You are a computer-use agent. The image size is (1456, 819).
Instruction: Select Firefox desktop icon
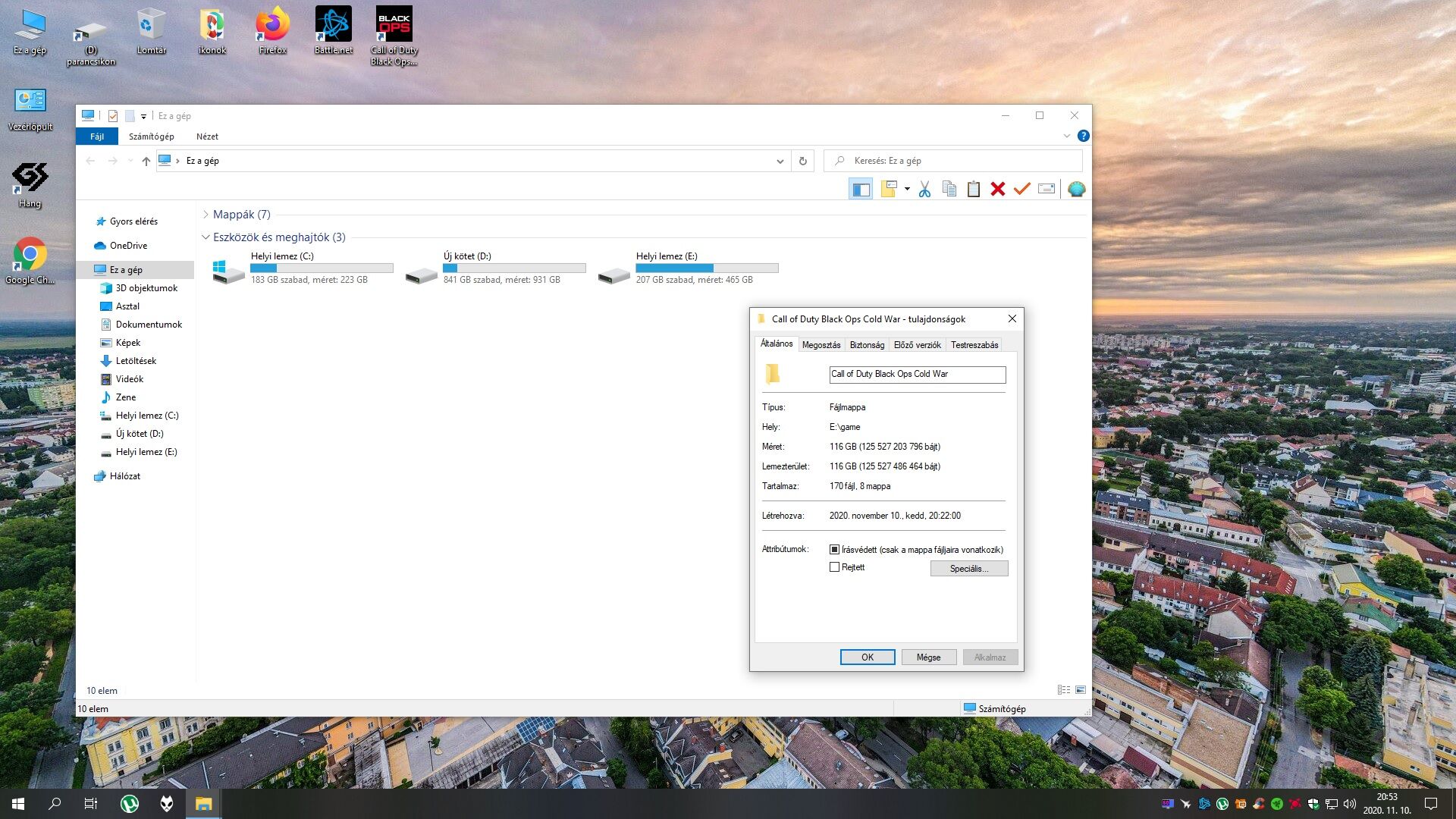(273, 31)
